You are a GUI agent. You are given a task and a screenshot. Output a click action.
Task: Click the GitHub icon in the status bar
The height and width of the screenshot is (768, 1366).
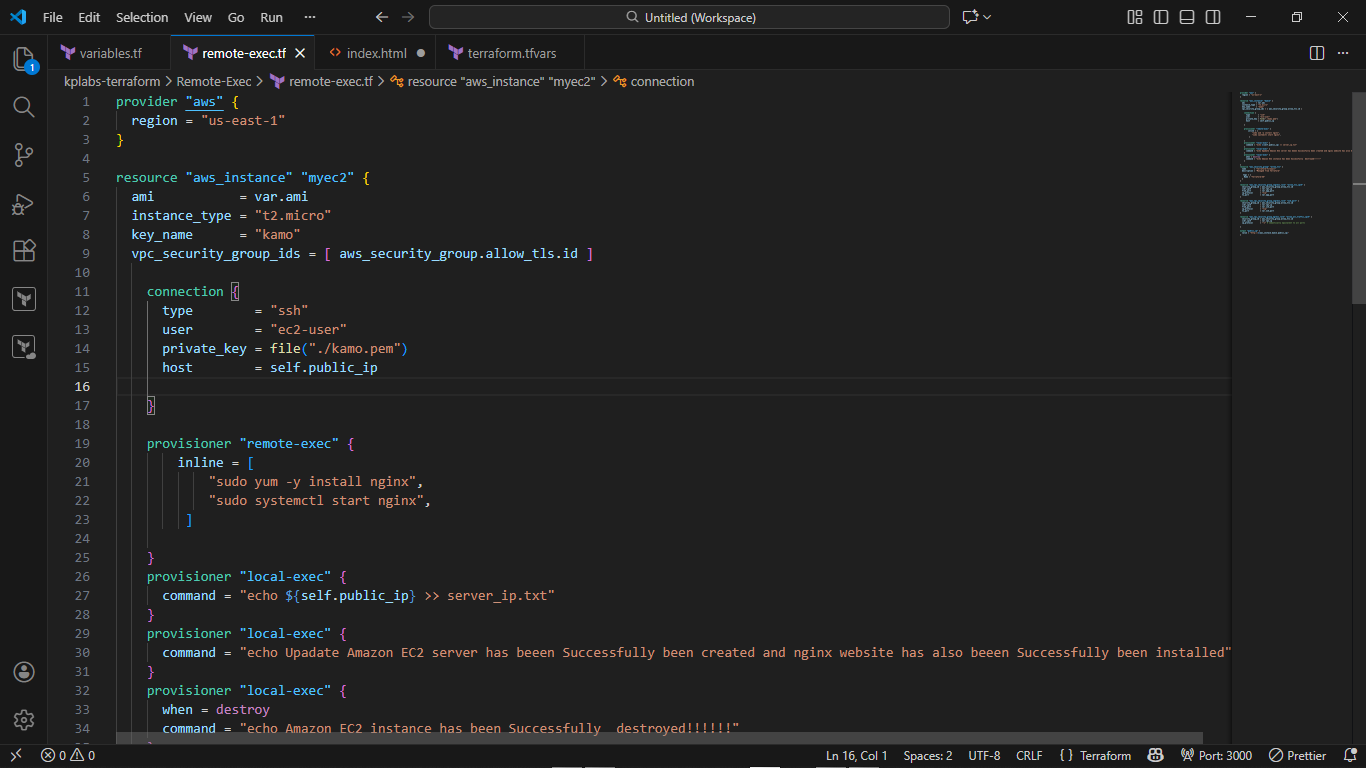(1156, 755)
